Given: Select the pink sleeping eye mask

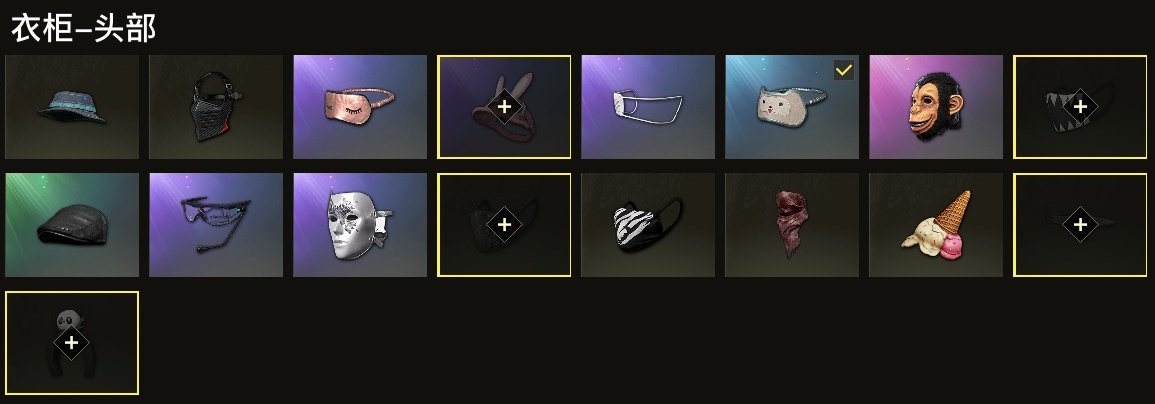Looking at the screenshot, I should point(360,107).
